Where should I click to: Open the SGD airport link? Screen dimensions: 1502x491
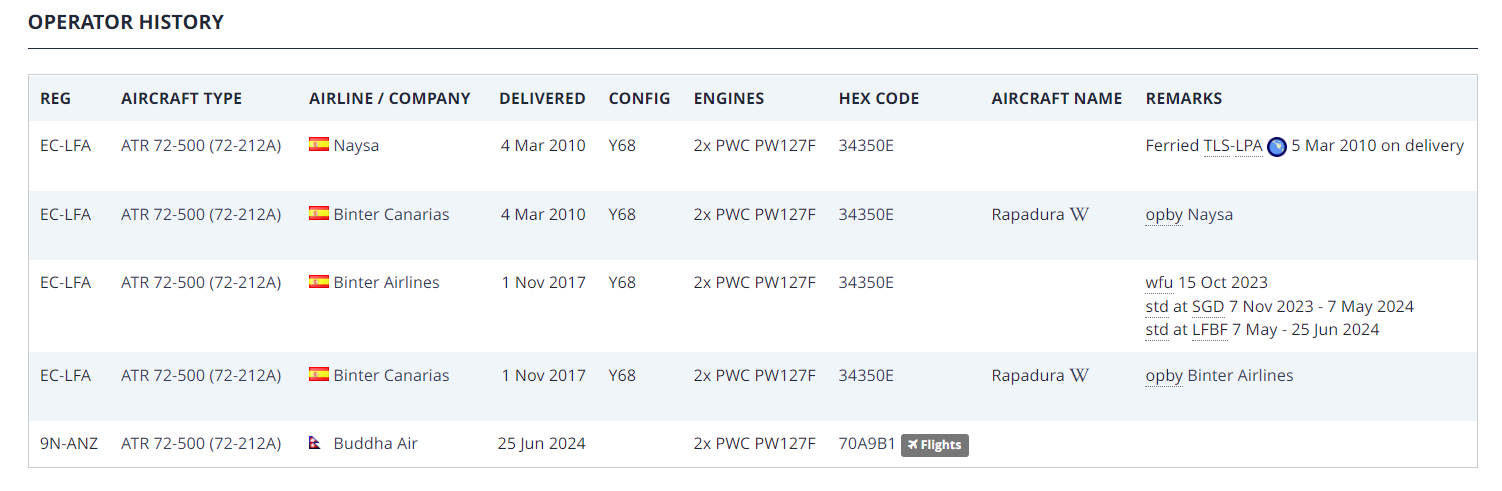tap(1208, 307)
